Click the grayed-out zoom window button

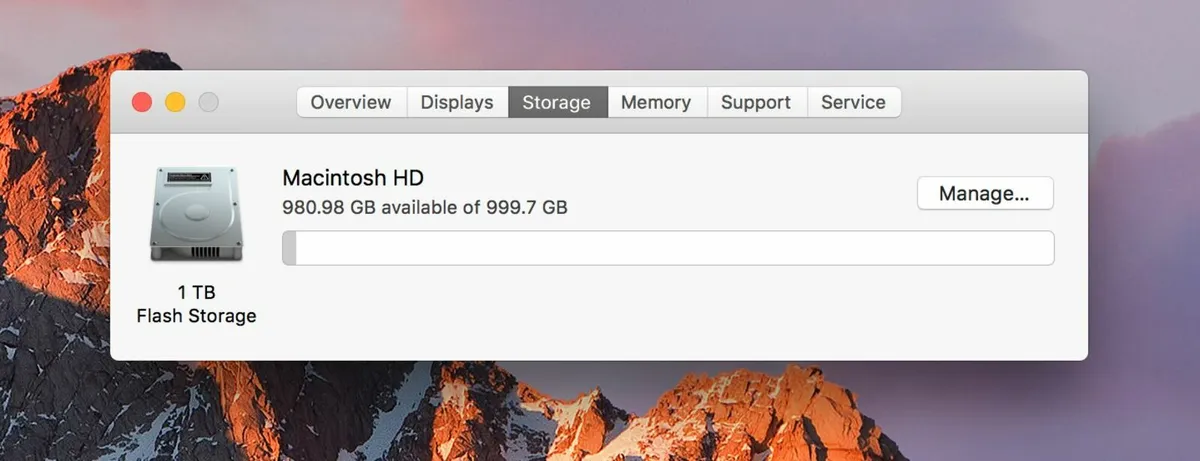208,102
